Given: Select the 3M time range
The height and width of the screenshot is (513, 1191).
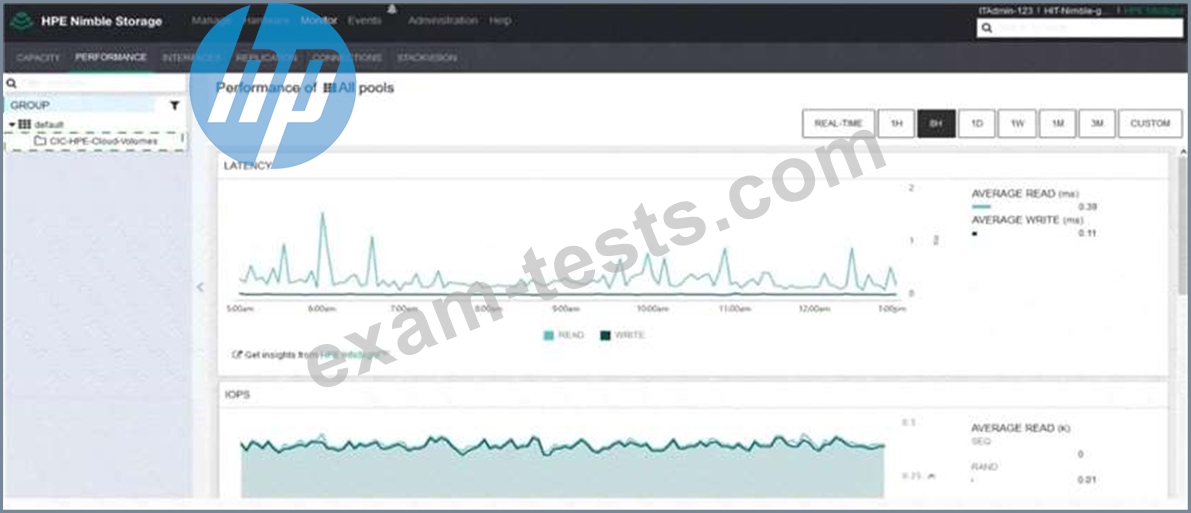Looking at the screenshot, I should [x=1097, y=123].
